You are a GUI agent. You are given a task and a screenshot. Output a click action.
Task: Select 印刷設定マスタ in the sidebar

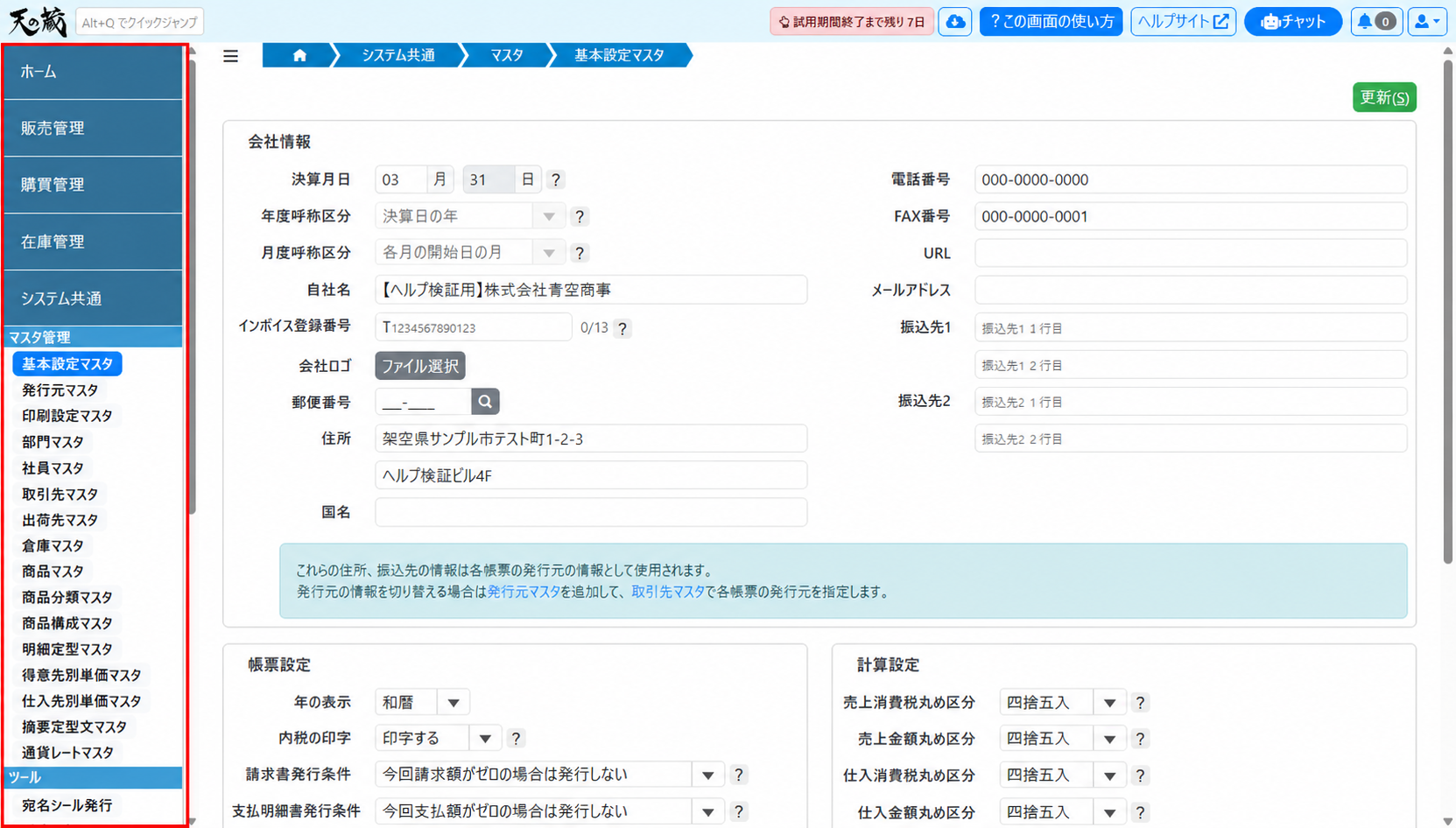click(67, 416)
